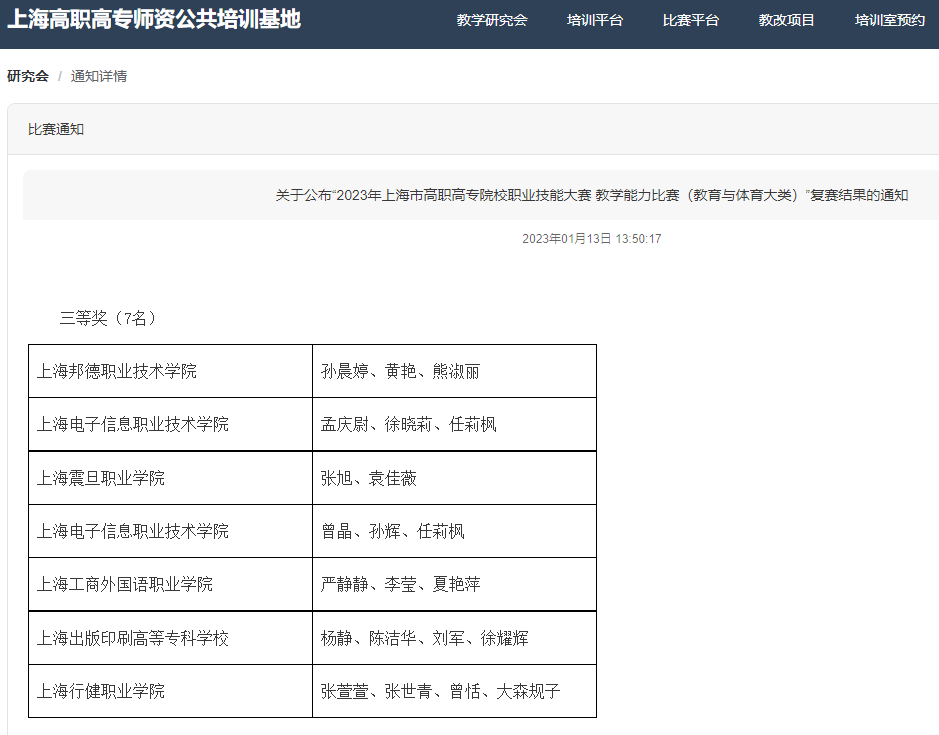This screenshot has height=735, width=939.
Task: Select the 比赛平台 navigation item
Action: tap(690, 20)
